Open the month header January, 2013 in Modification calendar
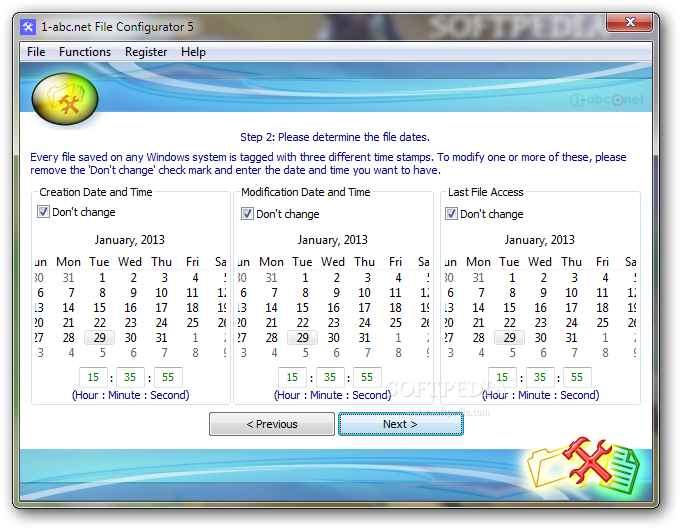Viewport: 680px width, 529px height. (x=333, y=240)
